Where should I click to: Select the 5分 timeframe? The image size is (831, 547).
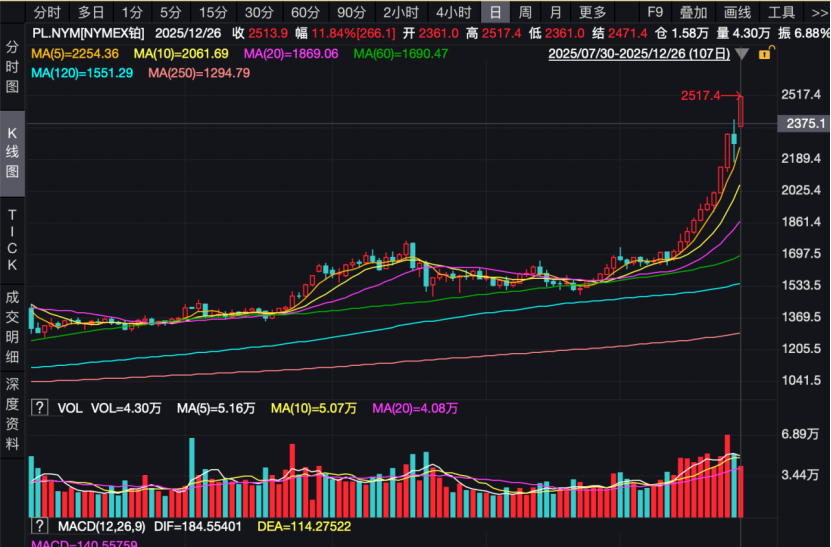(171, 12)
